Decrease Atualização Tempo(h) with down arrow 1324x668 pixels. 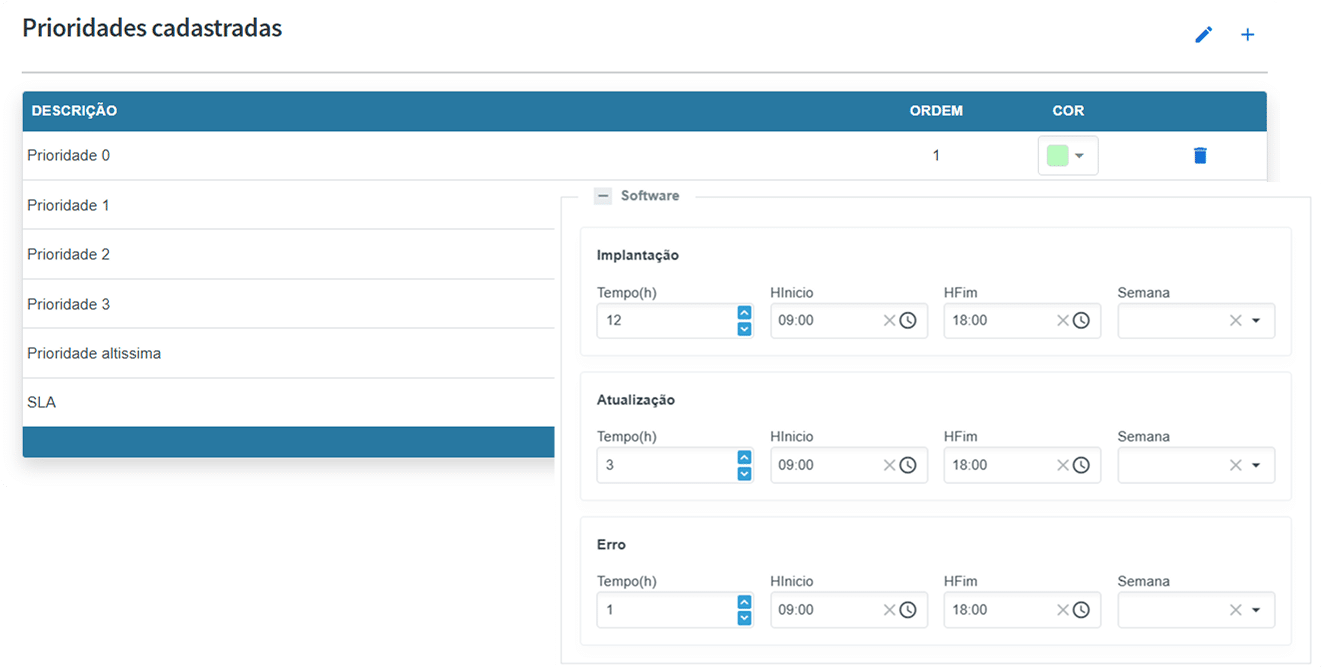(744, 473)
